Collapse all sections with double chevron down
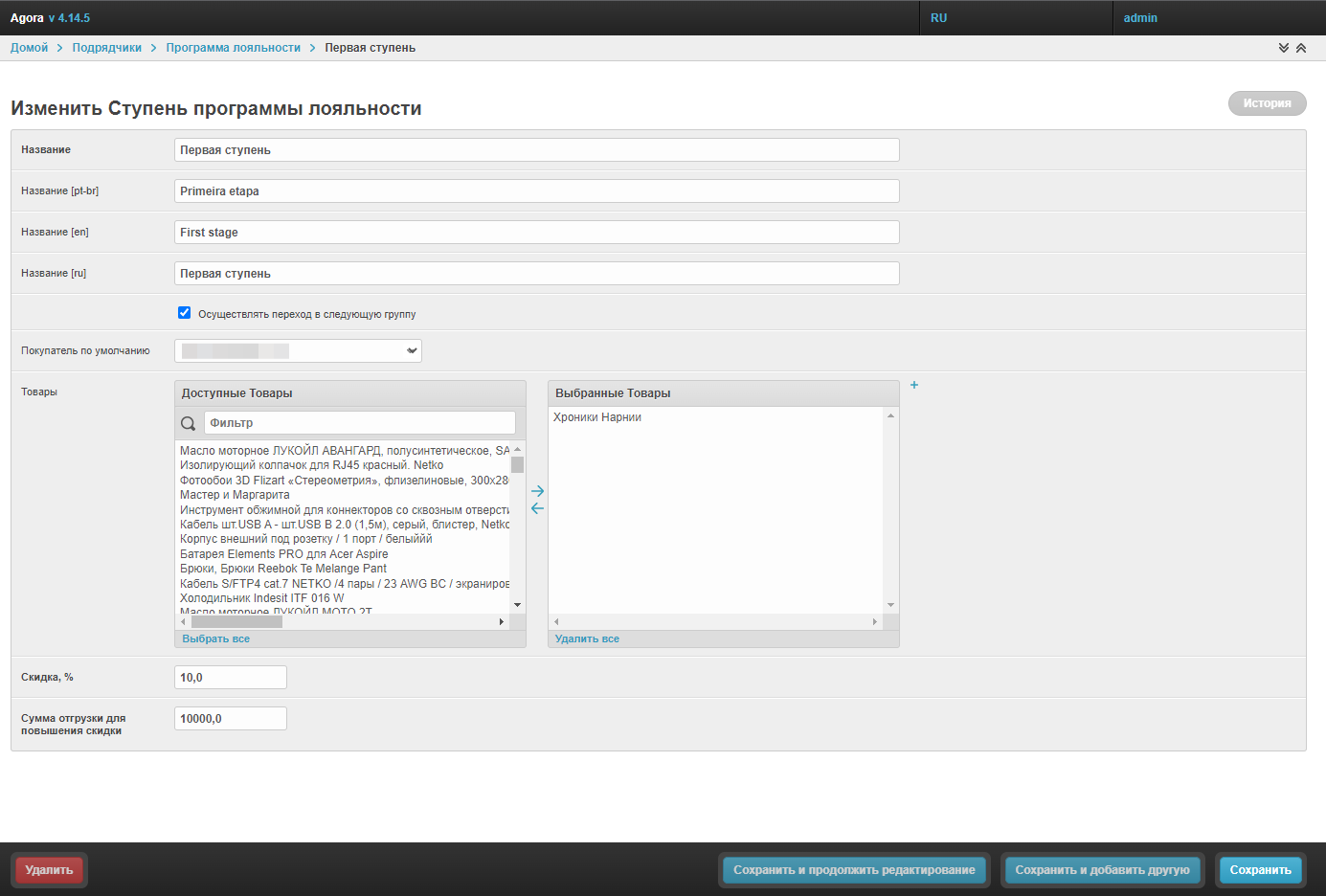The width and height of the screenshot is (1326, 896). (x=1284, y=48)
